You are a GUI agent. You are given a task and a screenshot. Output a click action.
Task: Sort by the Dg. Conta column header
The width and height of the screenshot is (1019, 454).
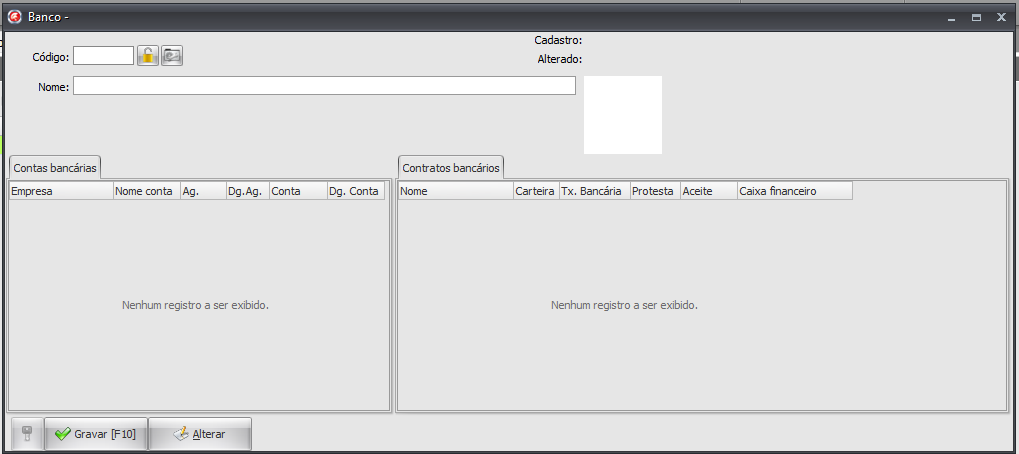click(x=355, y=191)
